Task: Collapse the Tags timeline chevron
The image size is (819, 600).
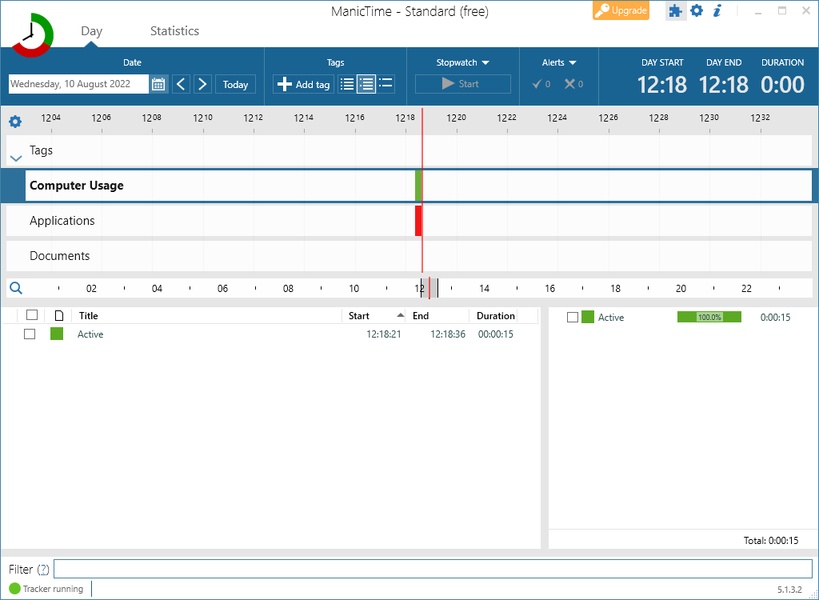Action: coord(15,158)
